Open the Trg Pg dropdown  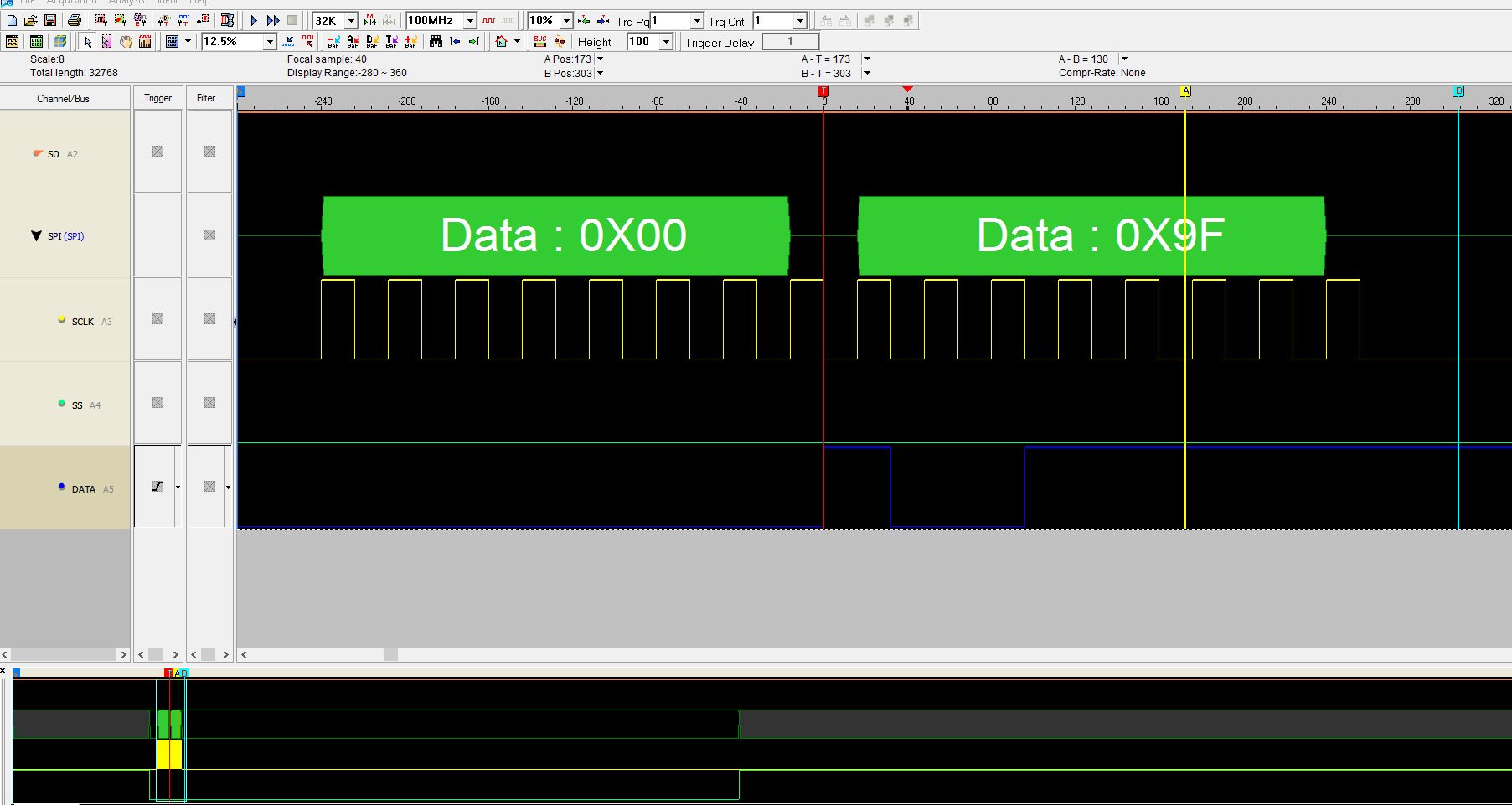click(x=697, y=21)
